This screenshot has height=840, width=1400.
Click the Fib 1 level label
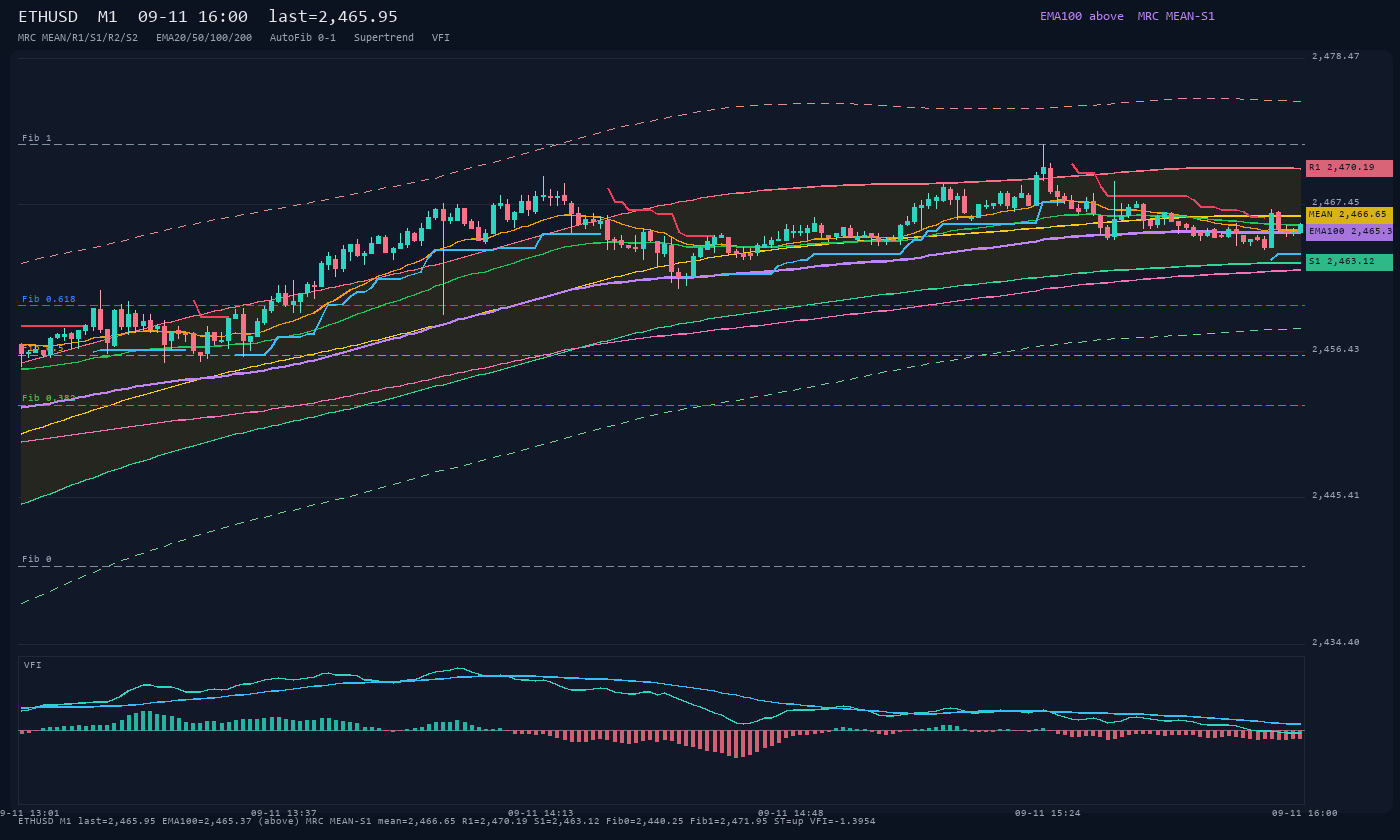pos(37,138)
